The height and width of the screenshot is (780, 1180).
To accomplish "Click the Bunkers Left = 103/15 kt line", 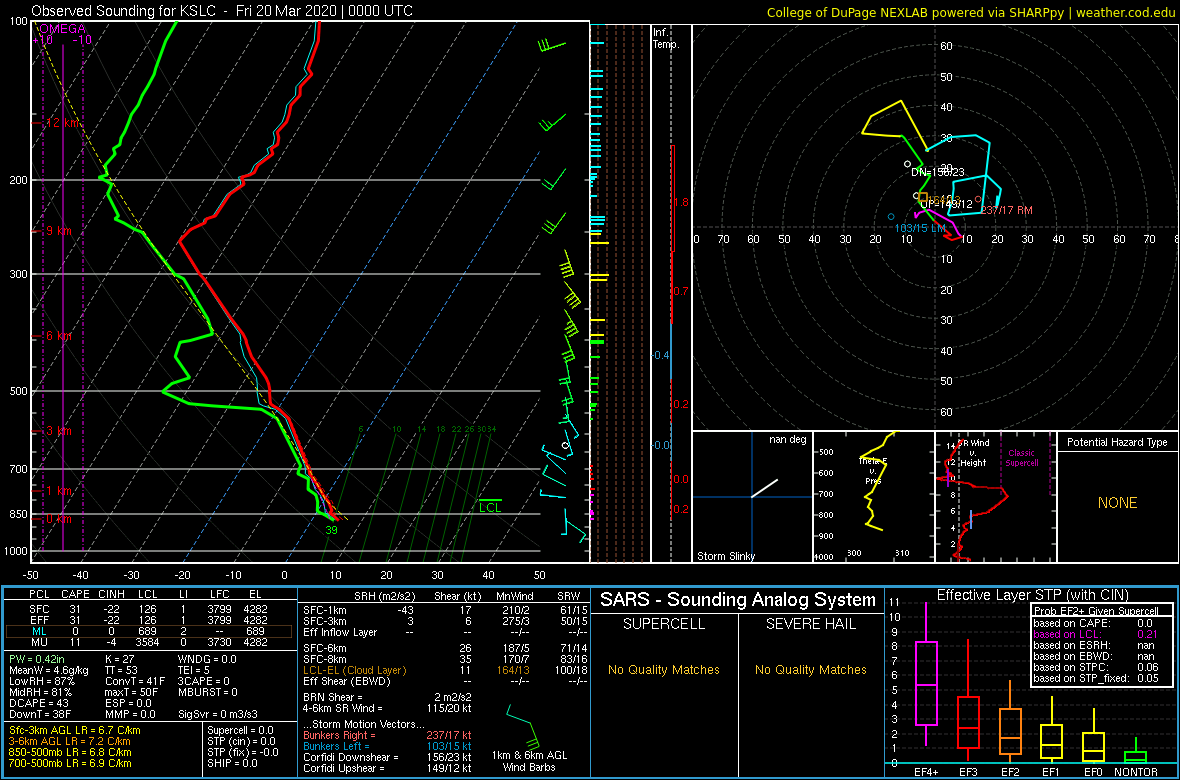I will [x=388, y=745].
